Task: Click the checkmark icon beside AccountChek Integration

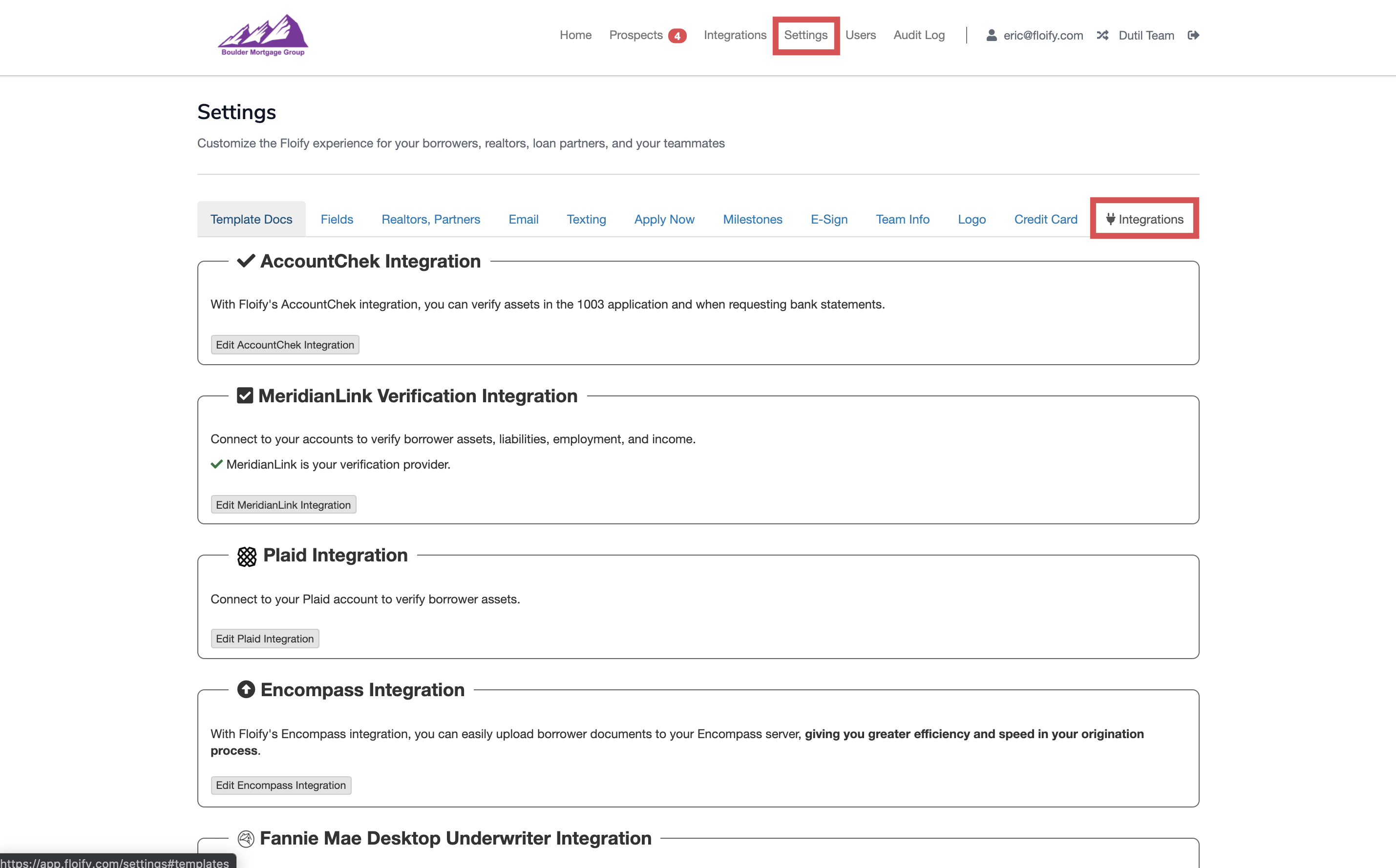Action: pyautogui.click(x=245, y=261)
